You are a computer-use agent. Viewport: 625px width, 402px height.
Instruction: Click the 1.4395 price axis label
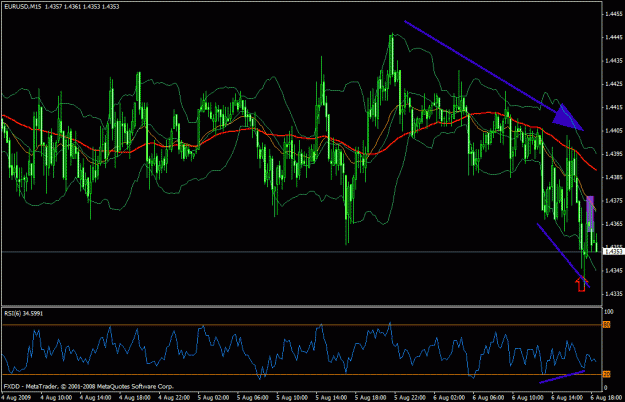[613, 154]
